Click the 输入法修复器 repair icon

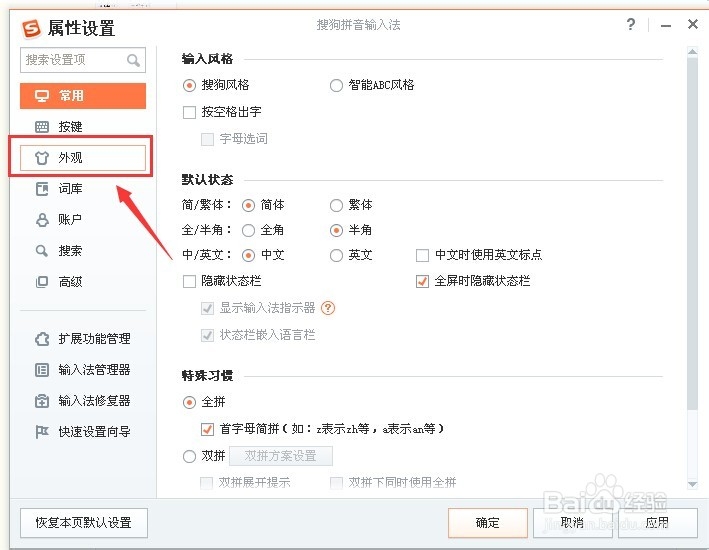coord(42,401)
